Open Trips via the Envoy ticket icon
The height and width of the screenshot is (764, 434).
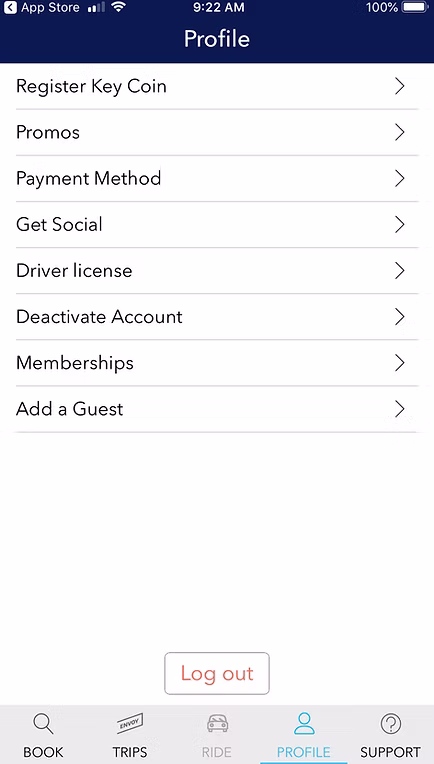click(x=130, y=724)
